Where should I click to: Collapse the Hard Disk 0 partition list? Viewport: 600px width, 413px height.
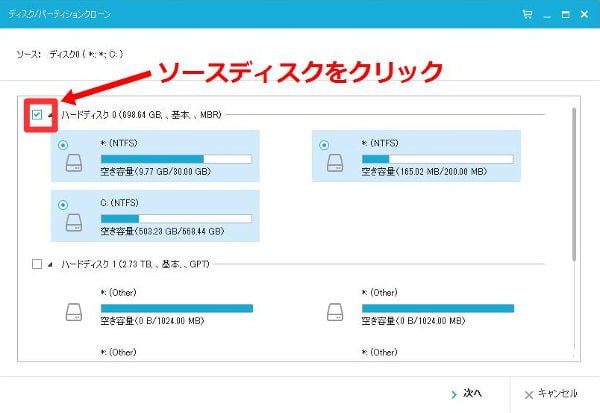pos(51,116)
